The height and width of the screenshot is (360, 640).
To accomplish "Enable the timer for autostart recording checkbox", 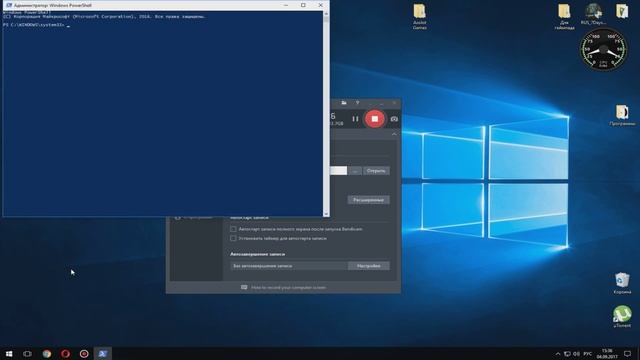I will (233, 238).
